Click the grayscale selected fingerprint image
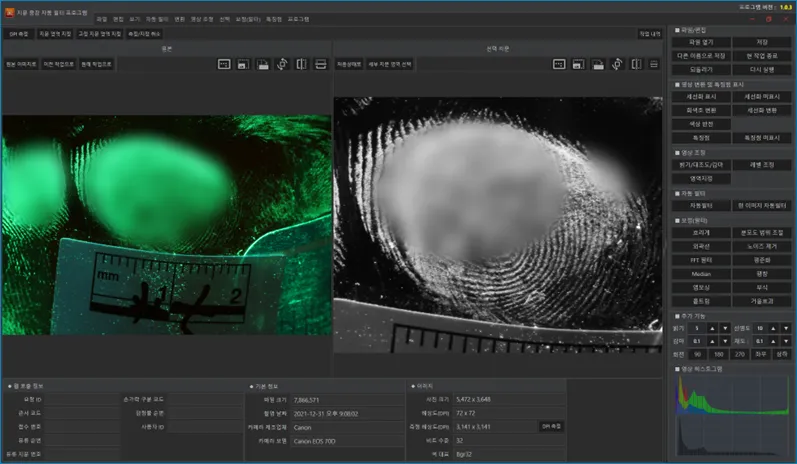The image size is (797, 464). 498,225
